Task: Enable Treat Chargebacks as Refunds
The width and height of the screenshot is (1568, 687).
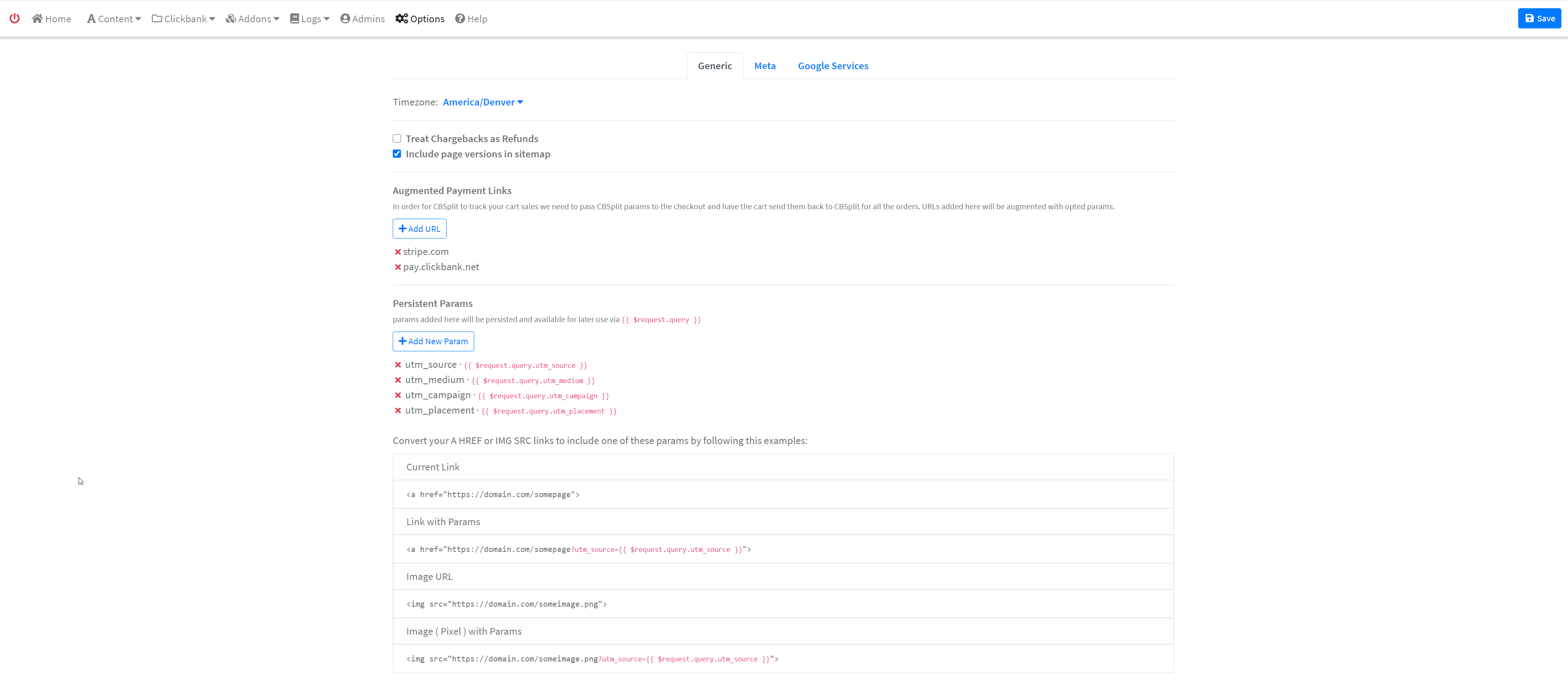Action: click(397, 139)
